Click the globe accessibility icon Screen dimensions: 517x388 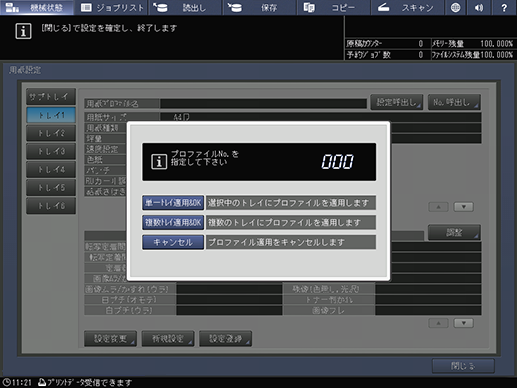click(x=455, y=7)
